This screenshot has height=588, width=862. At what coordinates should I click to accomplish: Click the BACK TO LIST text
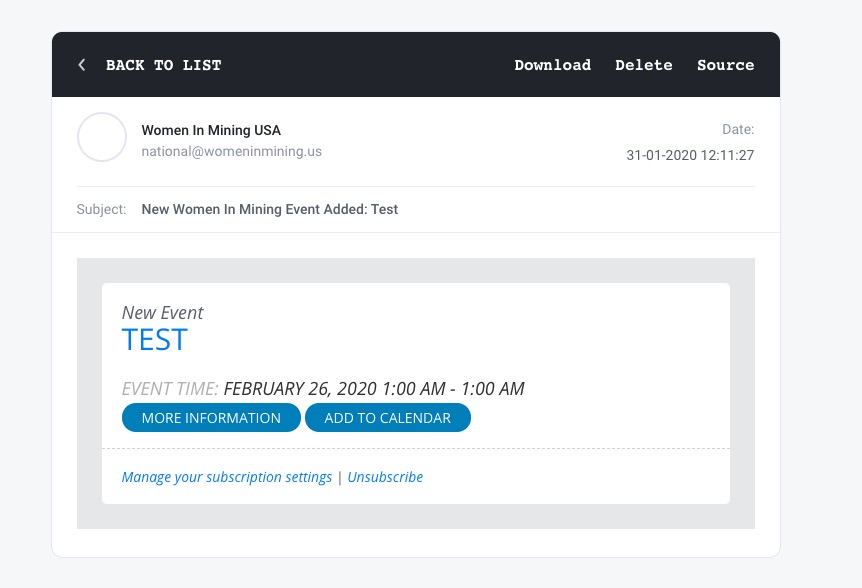point(163,65)
